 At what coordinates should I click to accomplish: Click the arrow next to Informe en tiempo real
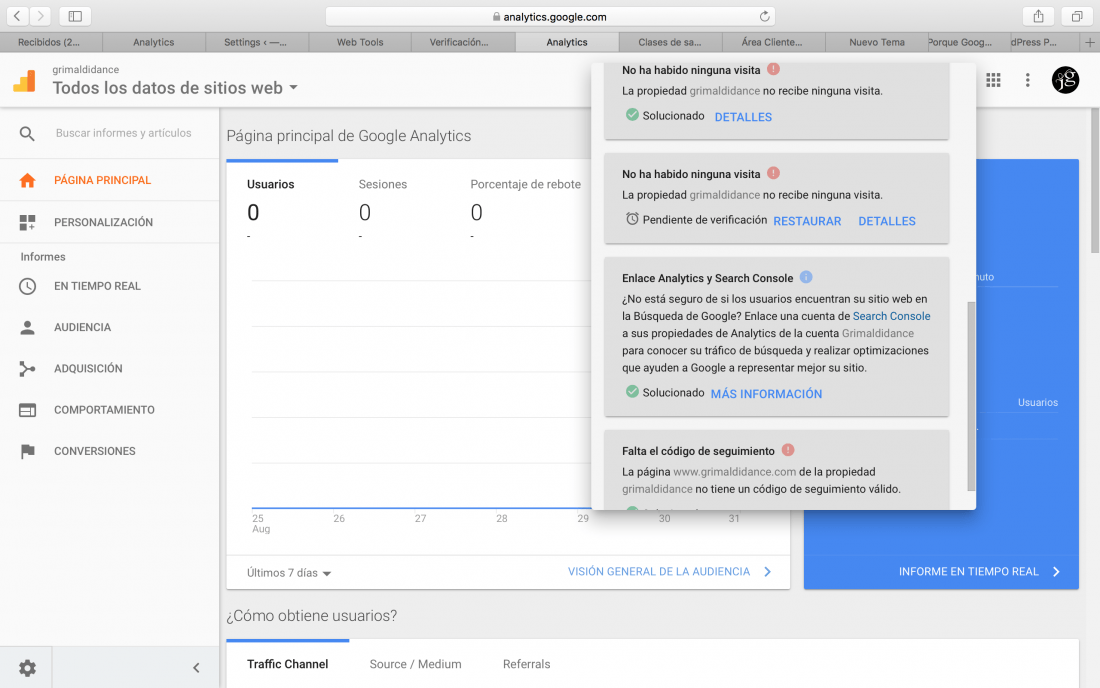coord(1057,572)
